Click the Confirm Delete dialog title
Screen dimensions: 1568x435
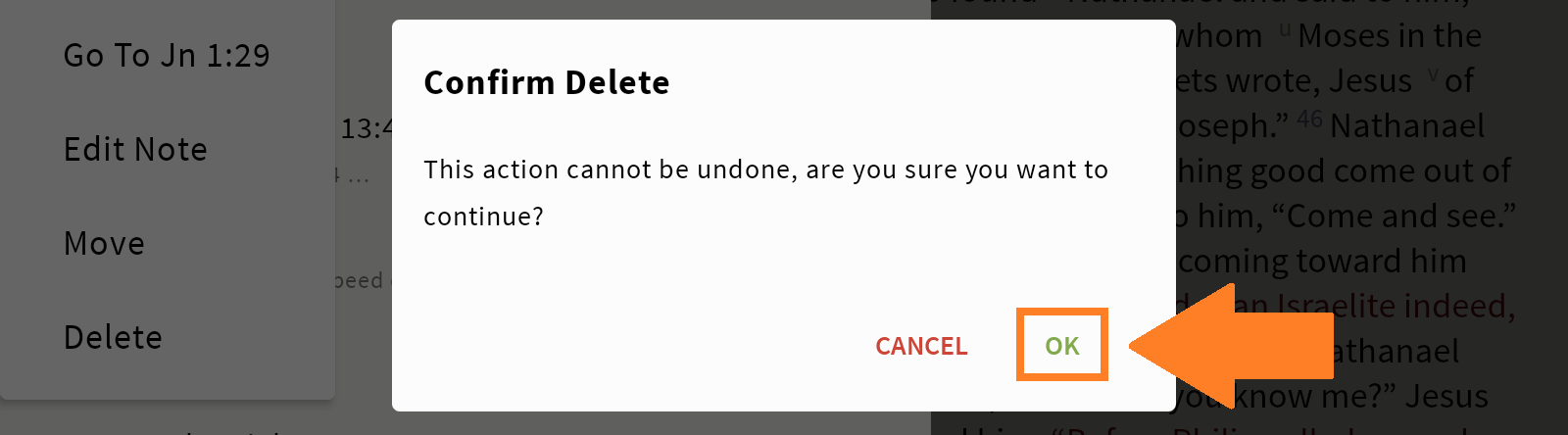coord(546,83)
